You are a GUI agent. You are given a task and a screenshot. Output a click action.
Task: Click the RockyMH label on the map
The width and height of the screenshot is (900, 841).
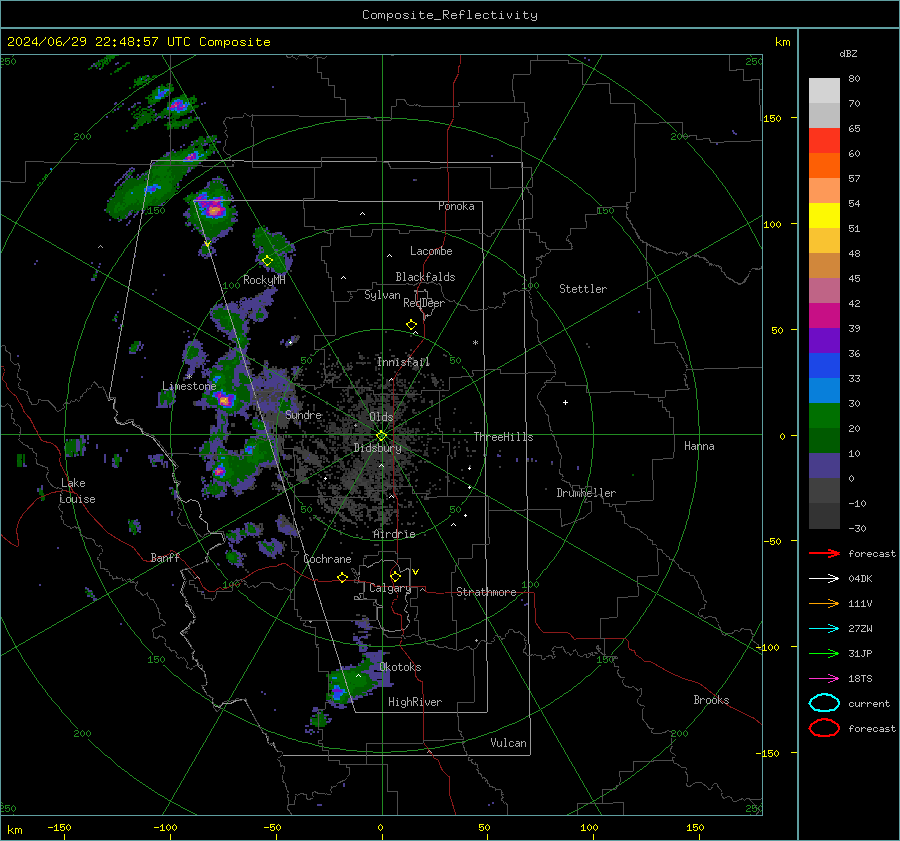coord(264,280)
